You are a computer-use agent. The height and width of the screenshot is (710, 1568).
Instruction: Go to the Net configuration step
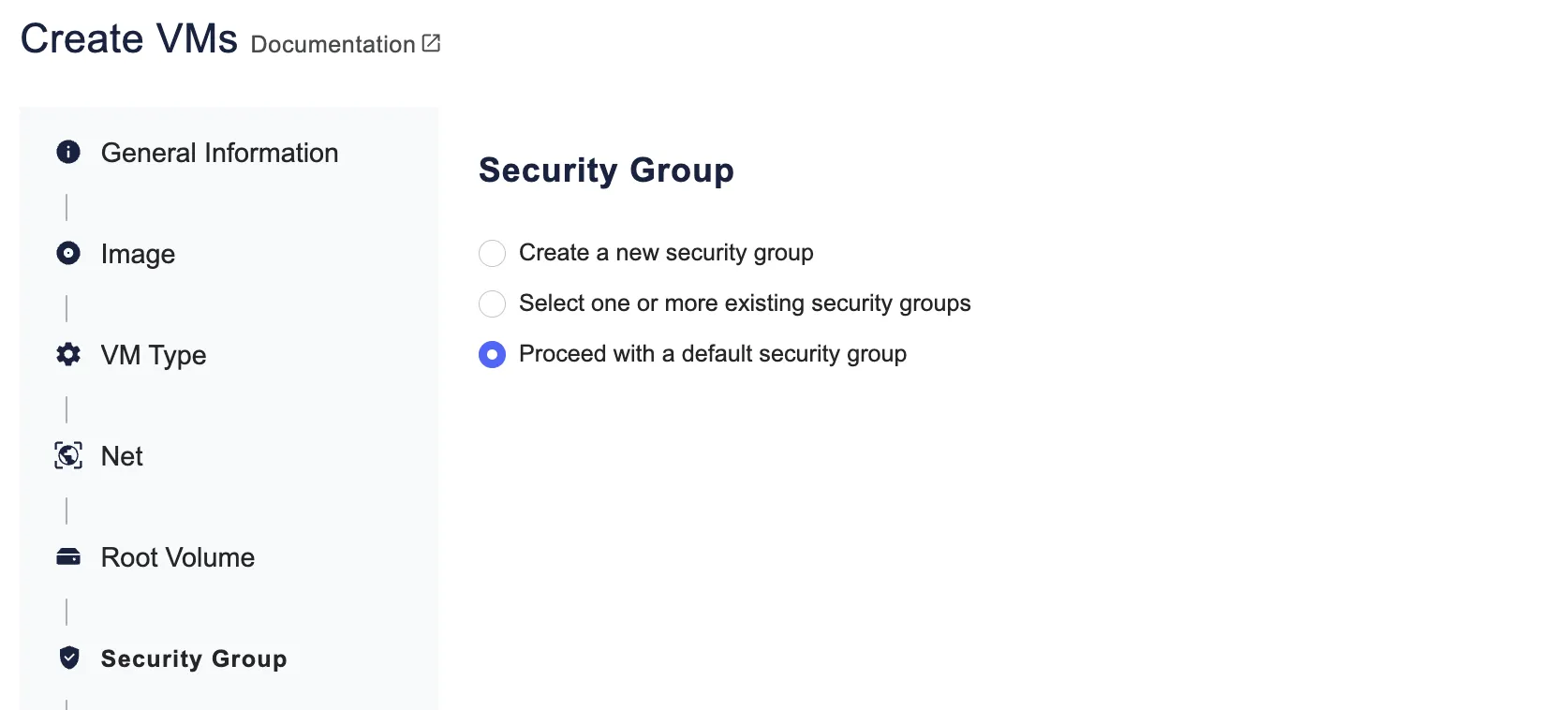pyautogui.click(x=122, y=456)
